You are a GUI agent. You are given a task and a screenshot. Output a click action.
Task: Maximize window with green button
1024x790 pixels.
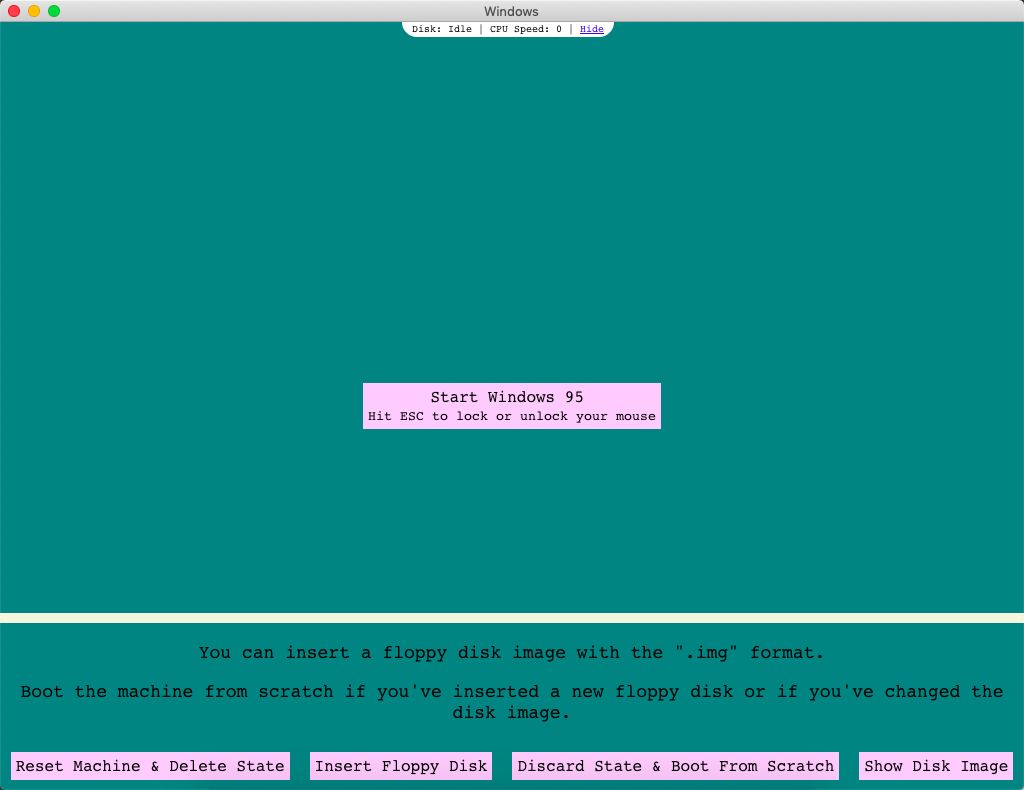pyautogui.click(x=54, y=11)
